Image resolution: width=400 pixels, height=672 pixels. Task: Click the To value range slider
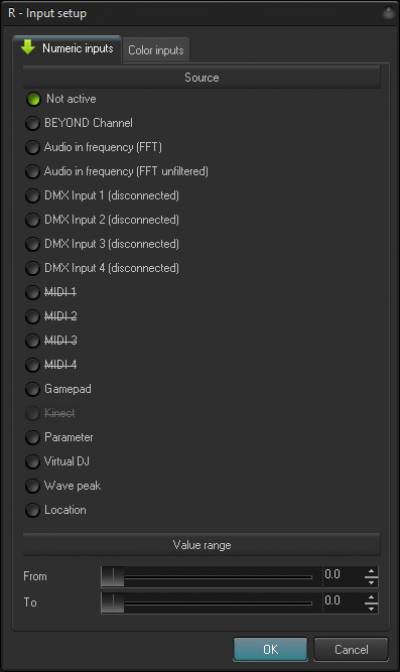click(x=207, y=603)
